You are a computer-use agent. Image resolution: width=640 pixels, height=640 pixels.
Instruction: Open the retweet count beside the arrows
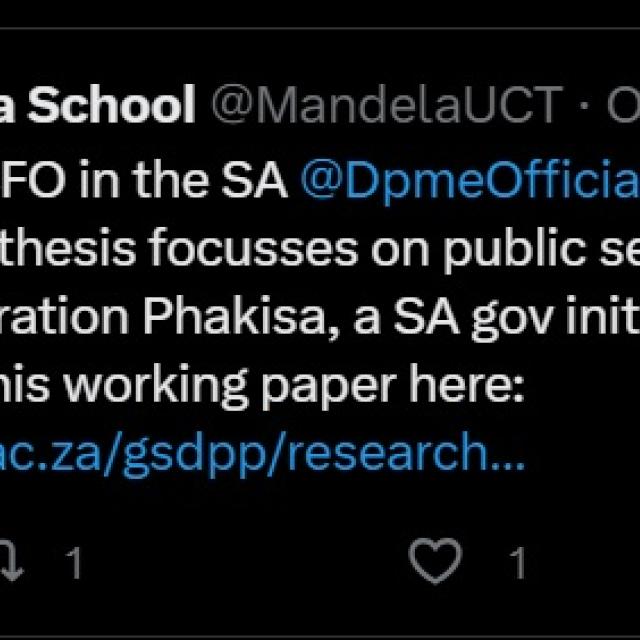(x=74, y=563)
